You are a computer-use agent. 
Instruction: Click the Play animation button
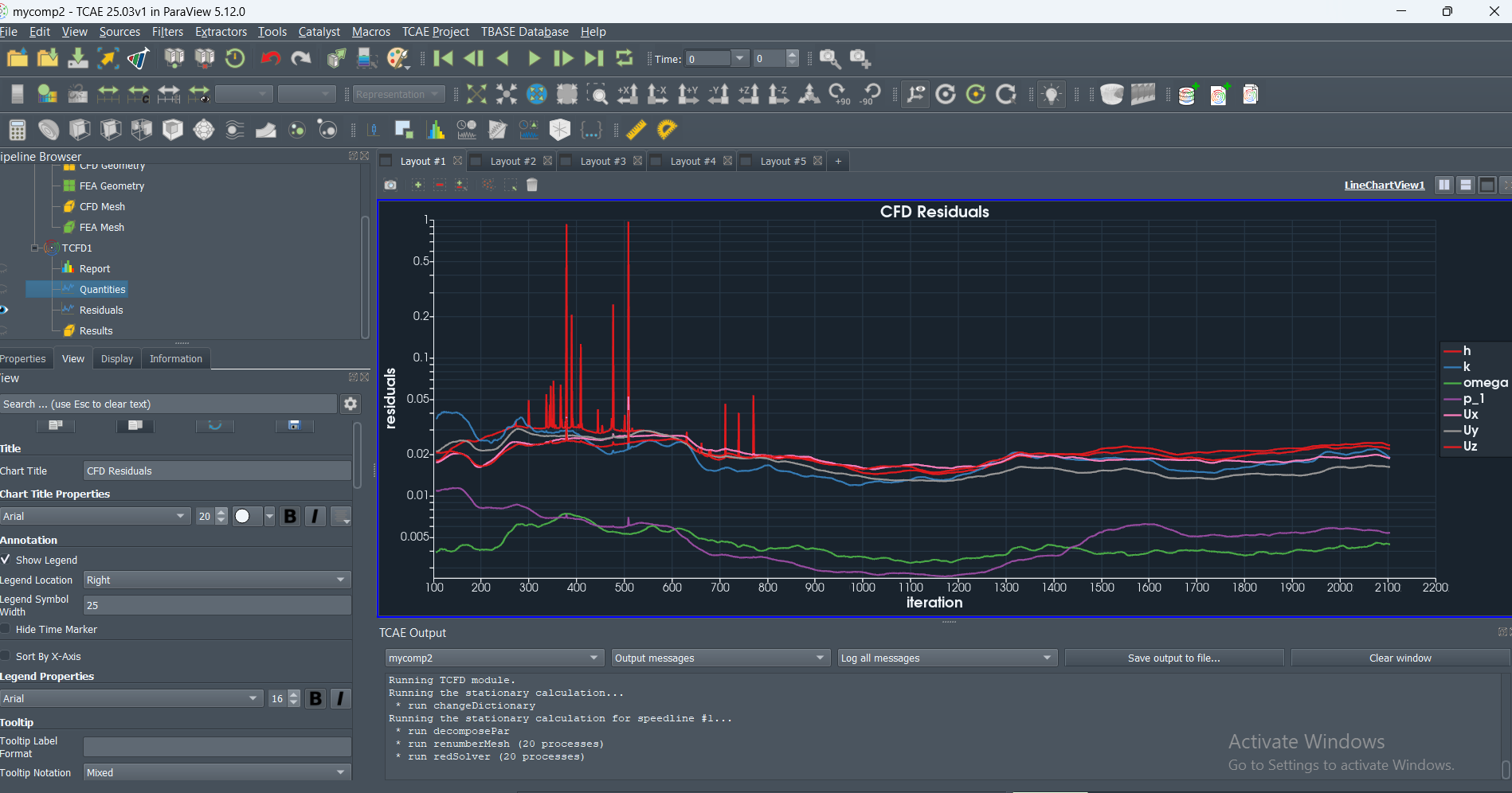pyautogui.click(x=534, y=58)
